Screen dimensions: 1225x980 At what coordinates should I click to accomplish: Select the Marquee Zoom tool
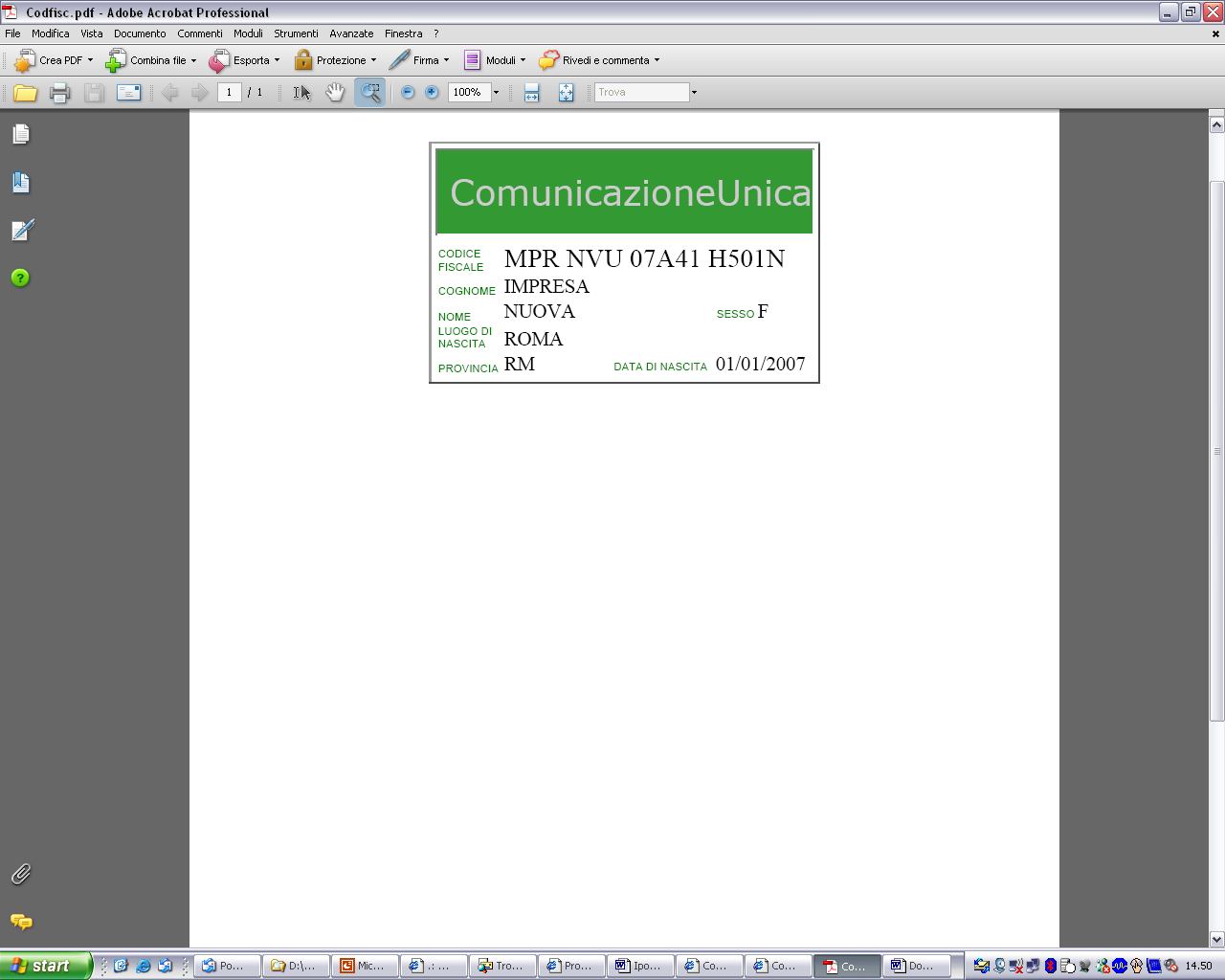pos(369,93)
